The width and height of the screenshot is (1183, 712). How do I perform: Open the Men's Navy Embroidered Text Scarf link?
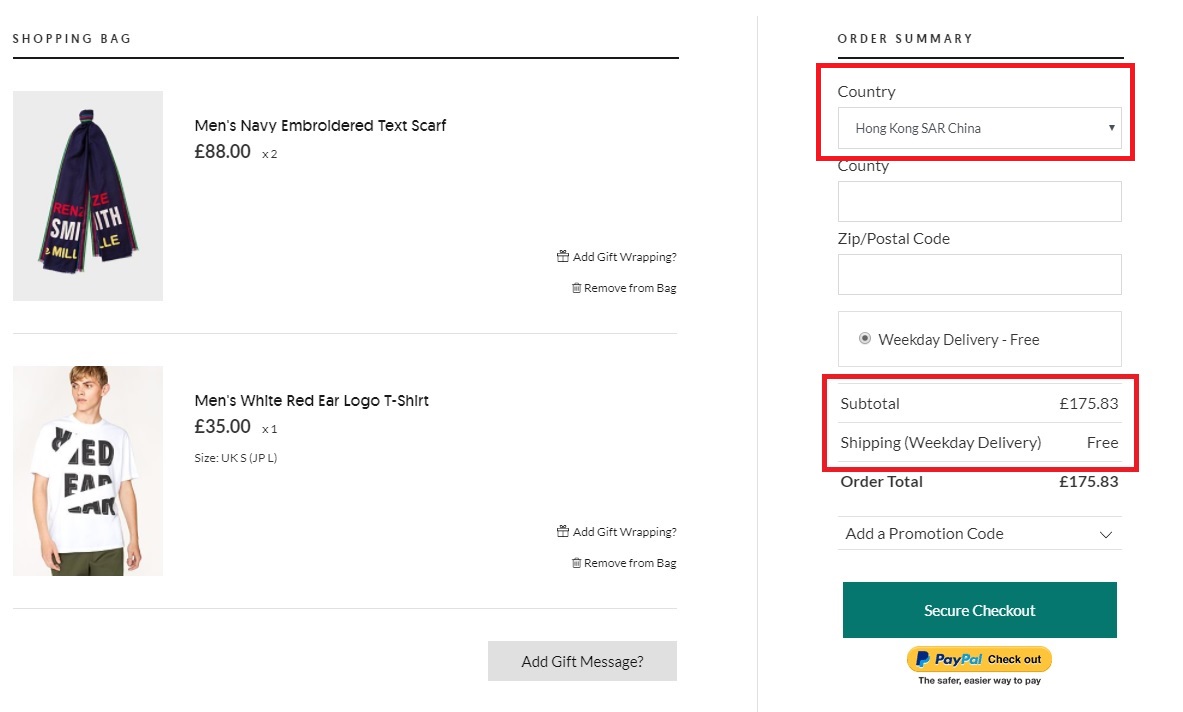pyautogui.click(x=320, y=126)
